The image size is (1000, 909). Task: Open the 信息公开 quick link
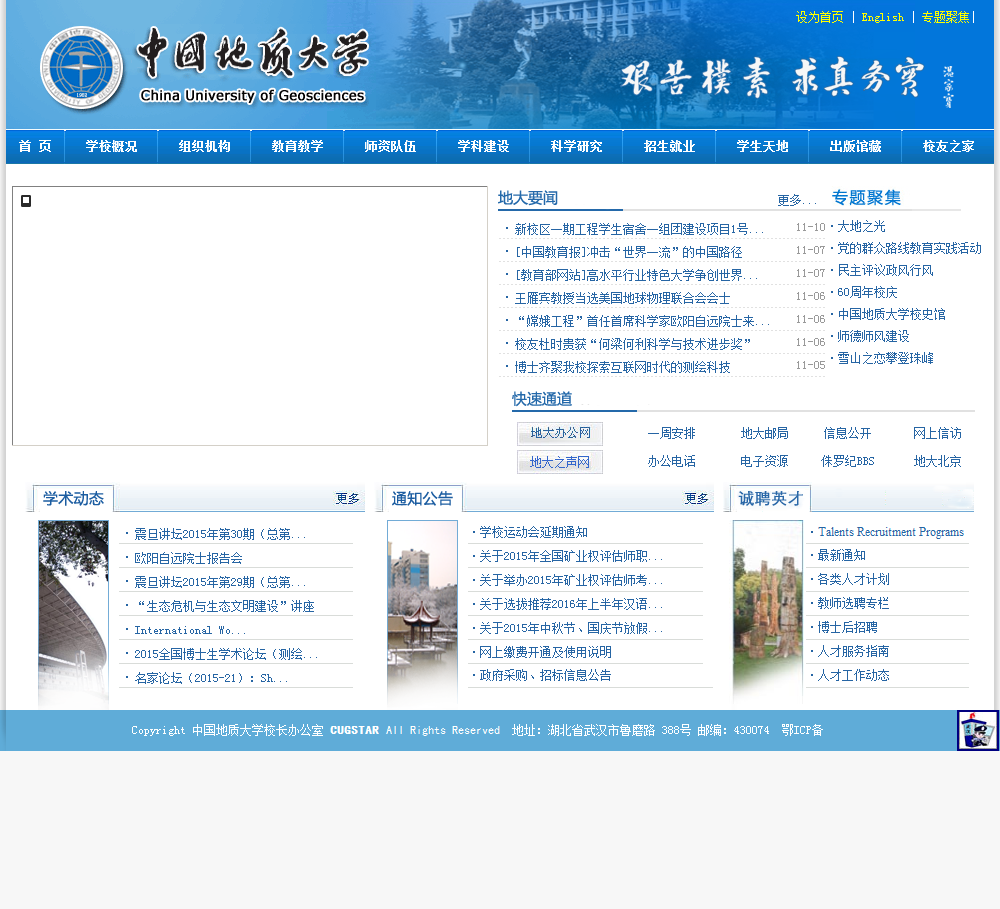coord(847,434)
